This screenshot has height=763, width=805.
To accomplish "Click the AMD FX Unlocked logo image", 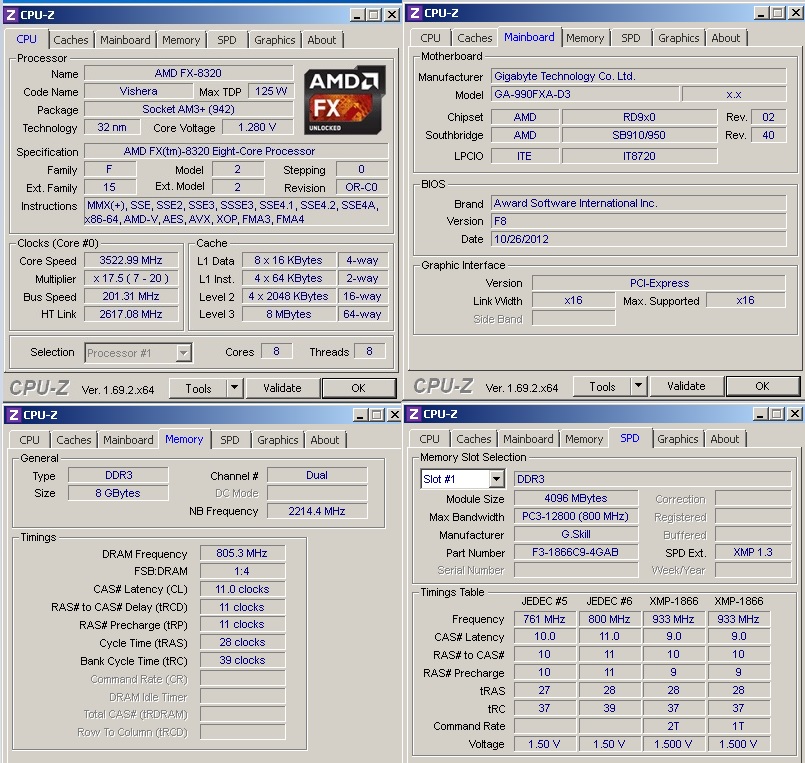I will 344,101.
